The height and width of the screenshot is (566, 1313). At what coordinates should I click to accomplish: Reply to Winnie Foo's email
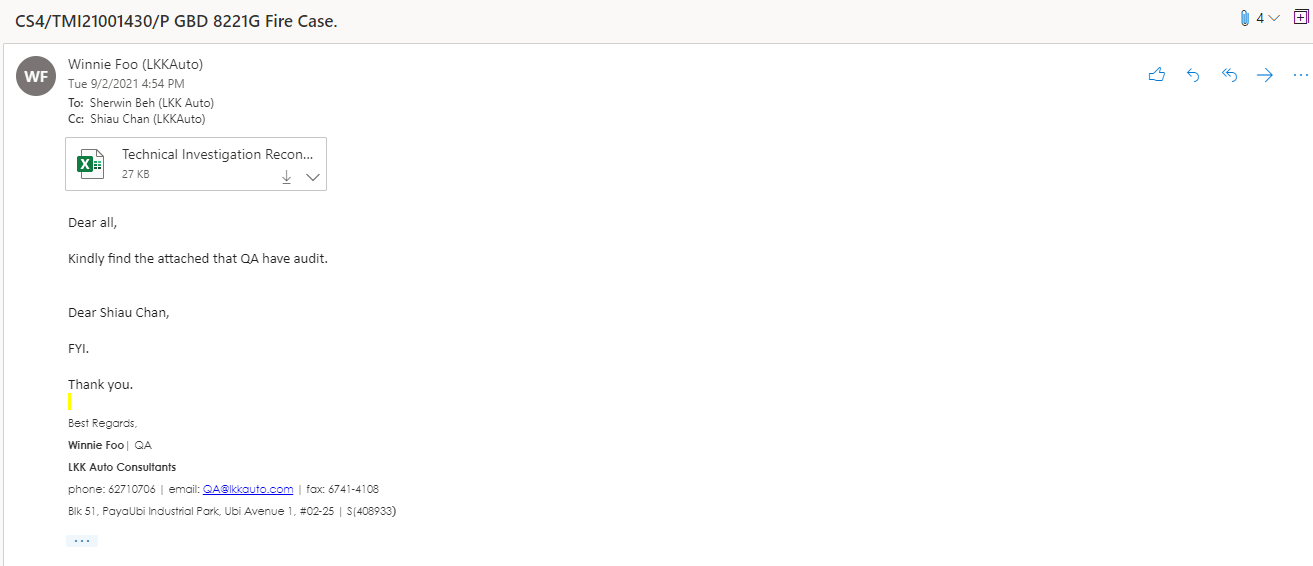coord(1193,75)
